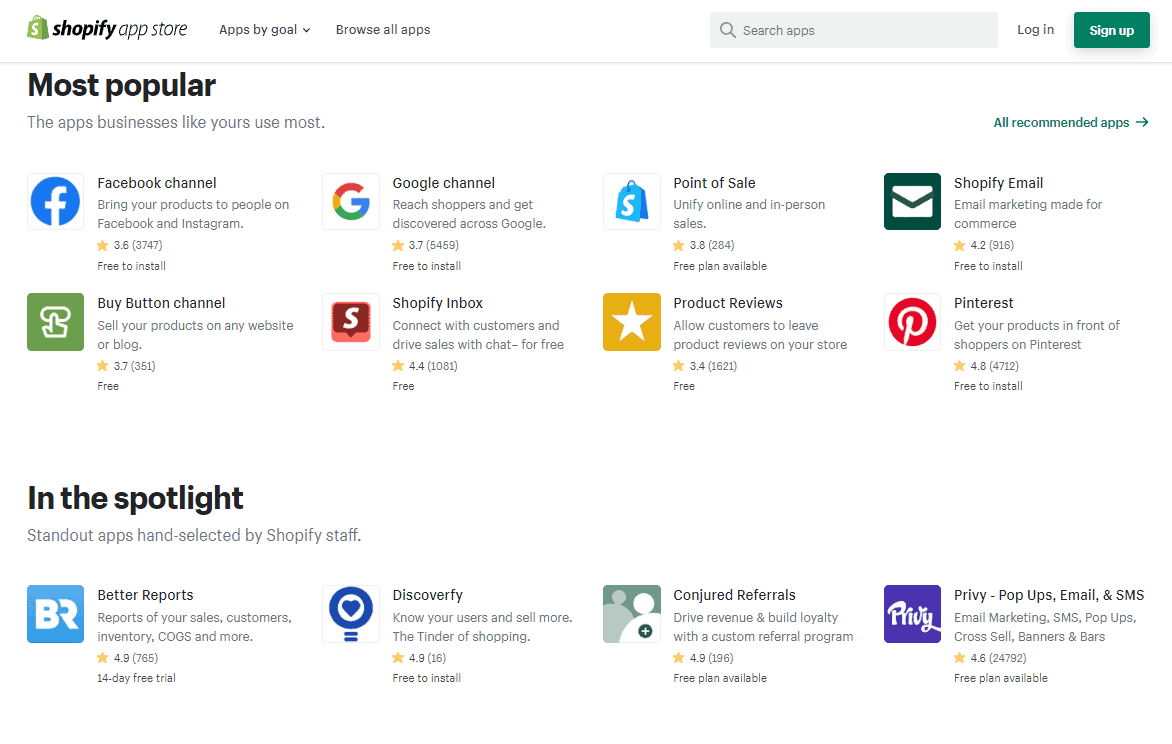Click 'Connect with customers and drive sales' text

[478, 335]
